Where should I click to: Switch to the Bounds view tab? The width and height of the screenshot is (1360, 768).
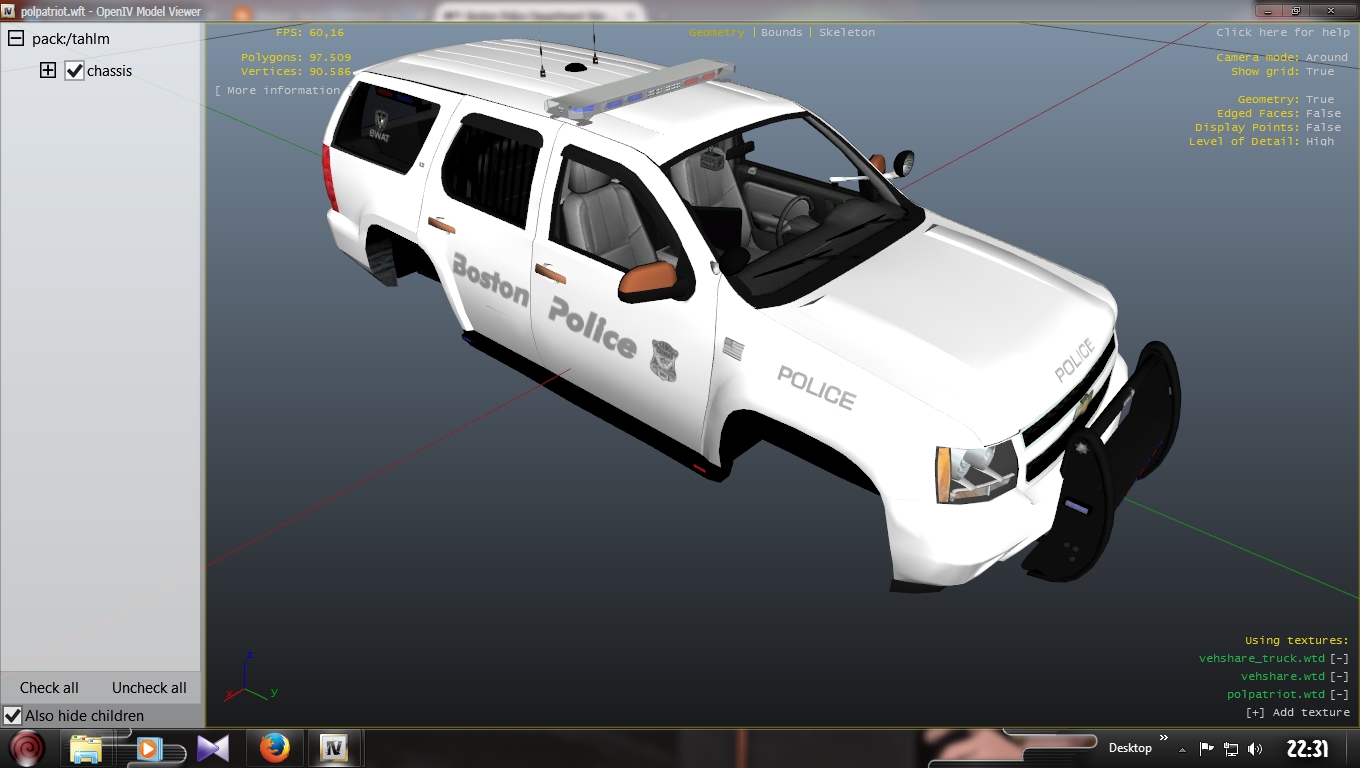(781, 33)
